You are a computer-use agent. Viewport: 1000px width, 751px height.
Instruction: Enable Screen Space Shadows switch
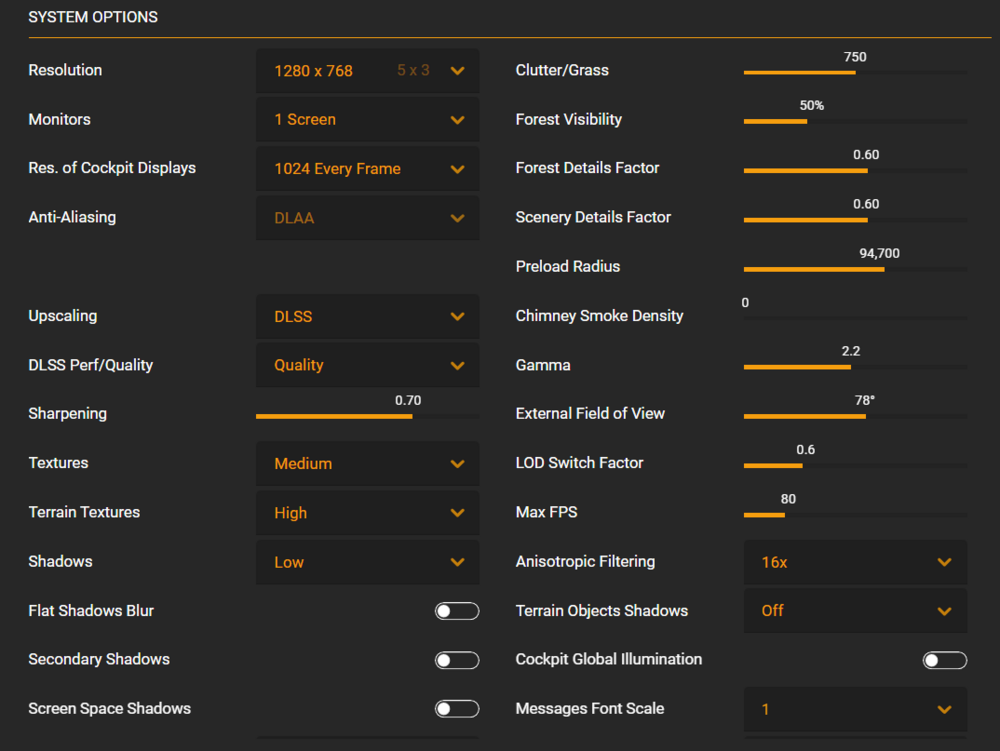pyautogui.click(x=457, y=709)
